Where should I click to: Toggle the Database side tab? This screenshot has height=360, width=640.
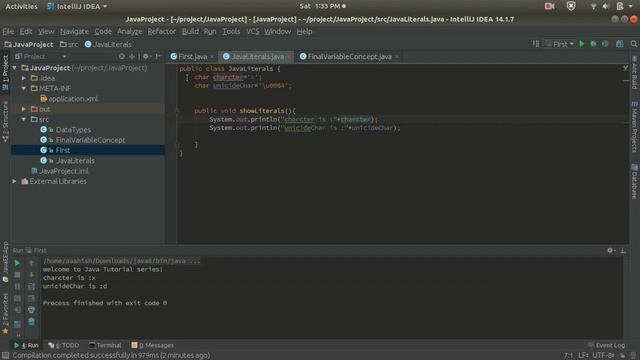(634, 181)
